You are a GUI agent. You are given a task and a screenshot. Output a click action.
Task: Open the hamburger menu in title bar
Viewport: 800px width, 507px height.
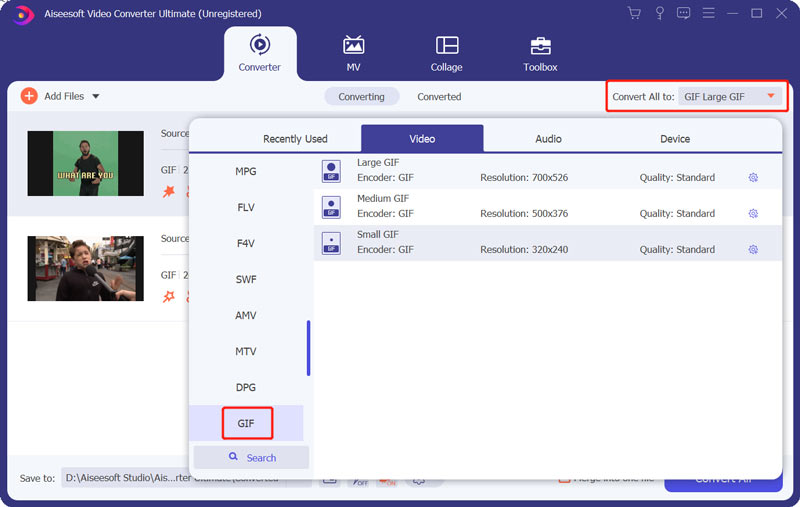click(708, 13)
